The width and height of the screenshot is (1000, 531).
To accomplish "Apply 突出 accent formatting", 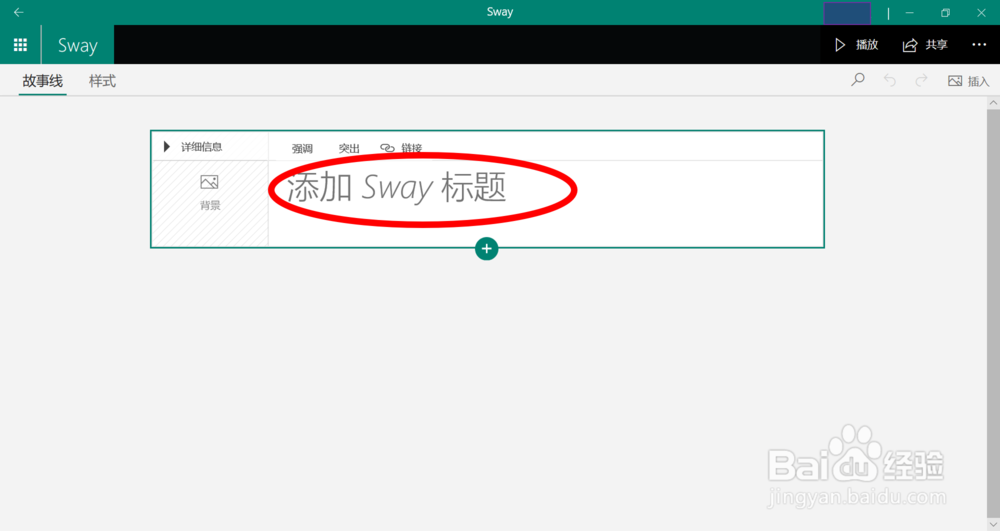I will (x=349, y=149).
